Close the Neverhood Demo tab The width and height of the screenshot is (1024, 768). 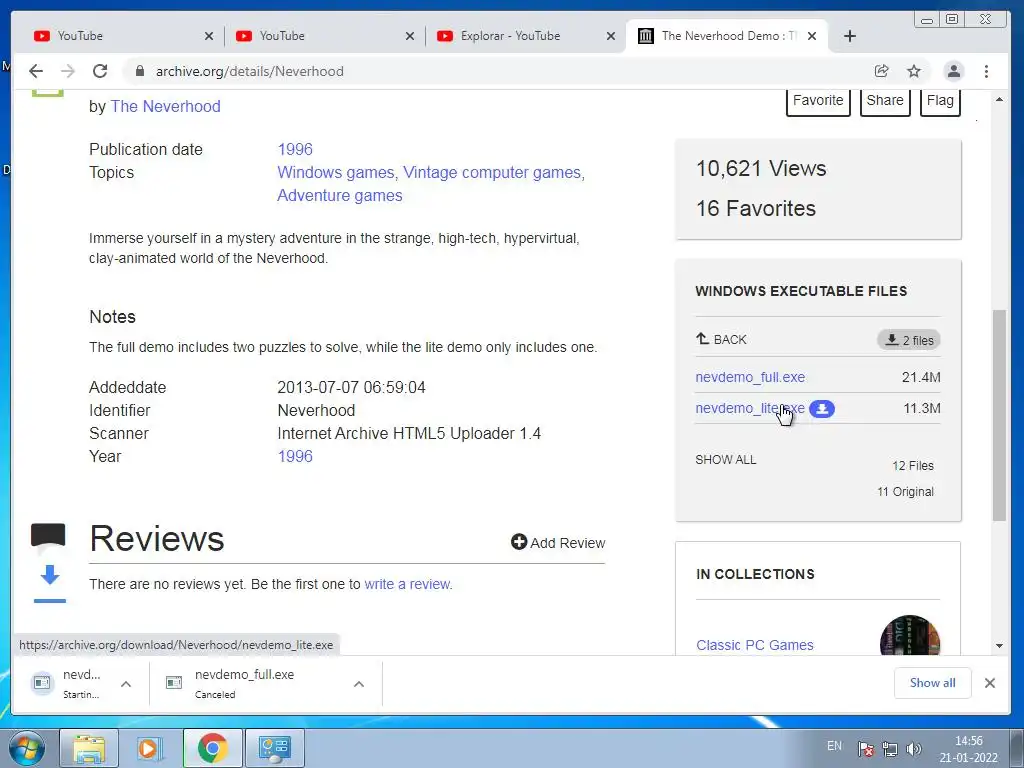coord(812,36)
